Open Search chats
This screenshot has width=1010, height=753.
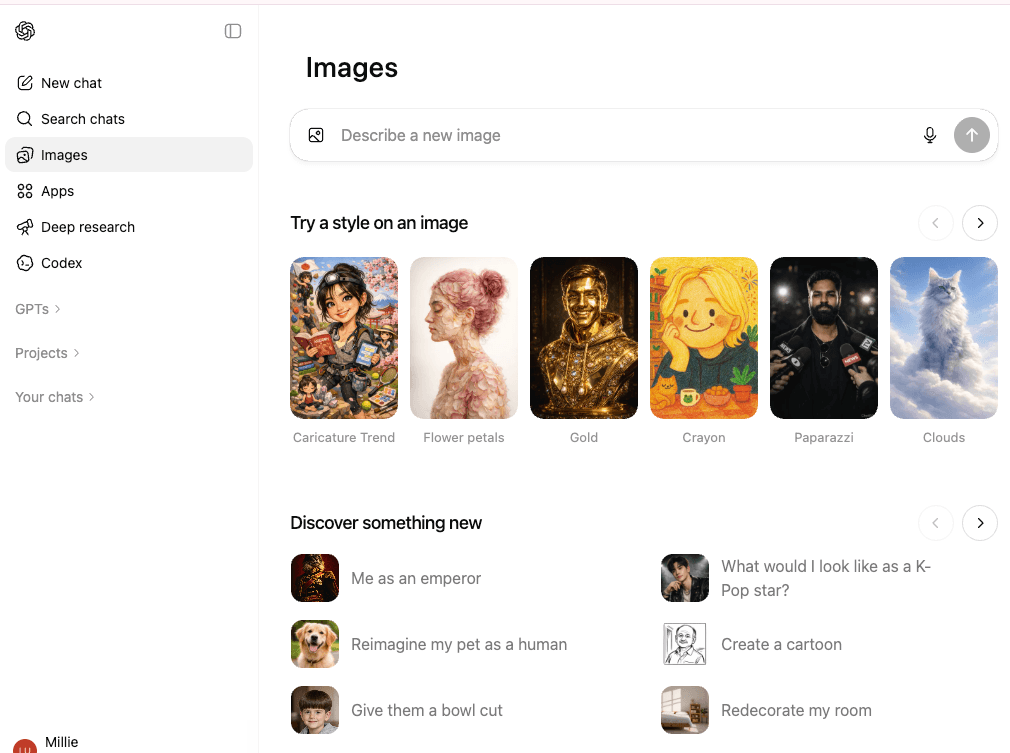[x=82, y=118]
